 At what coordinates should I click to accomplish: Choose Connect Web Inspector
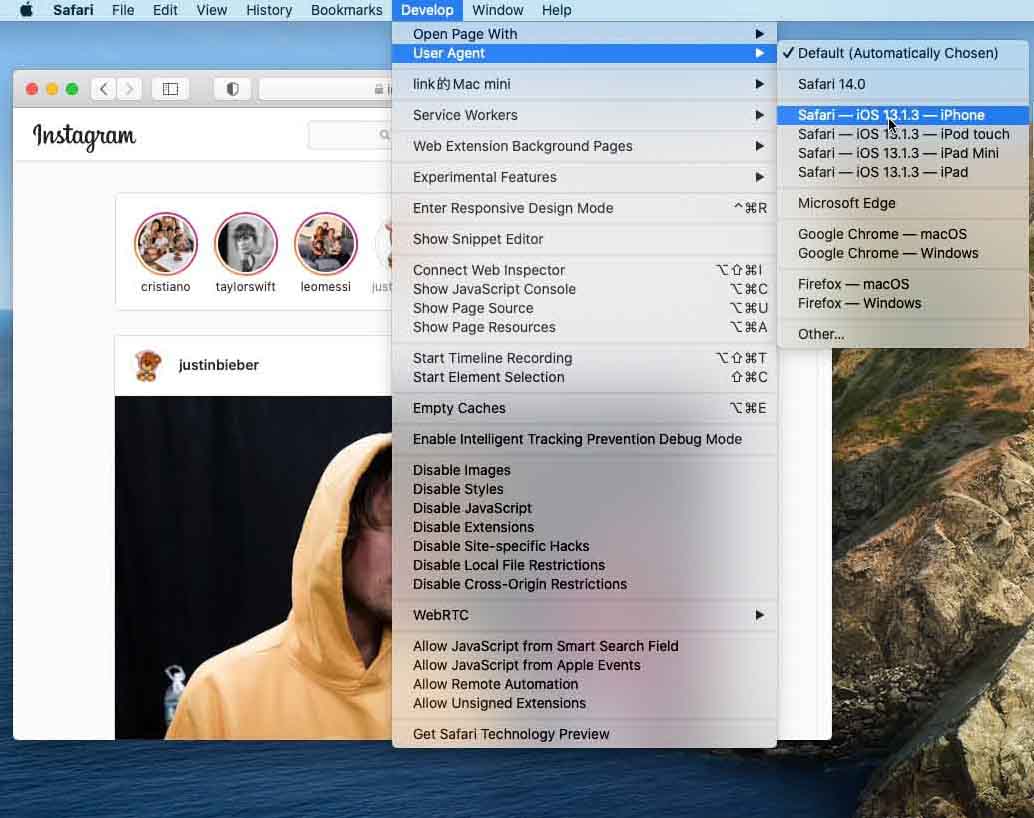(584, 270)
